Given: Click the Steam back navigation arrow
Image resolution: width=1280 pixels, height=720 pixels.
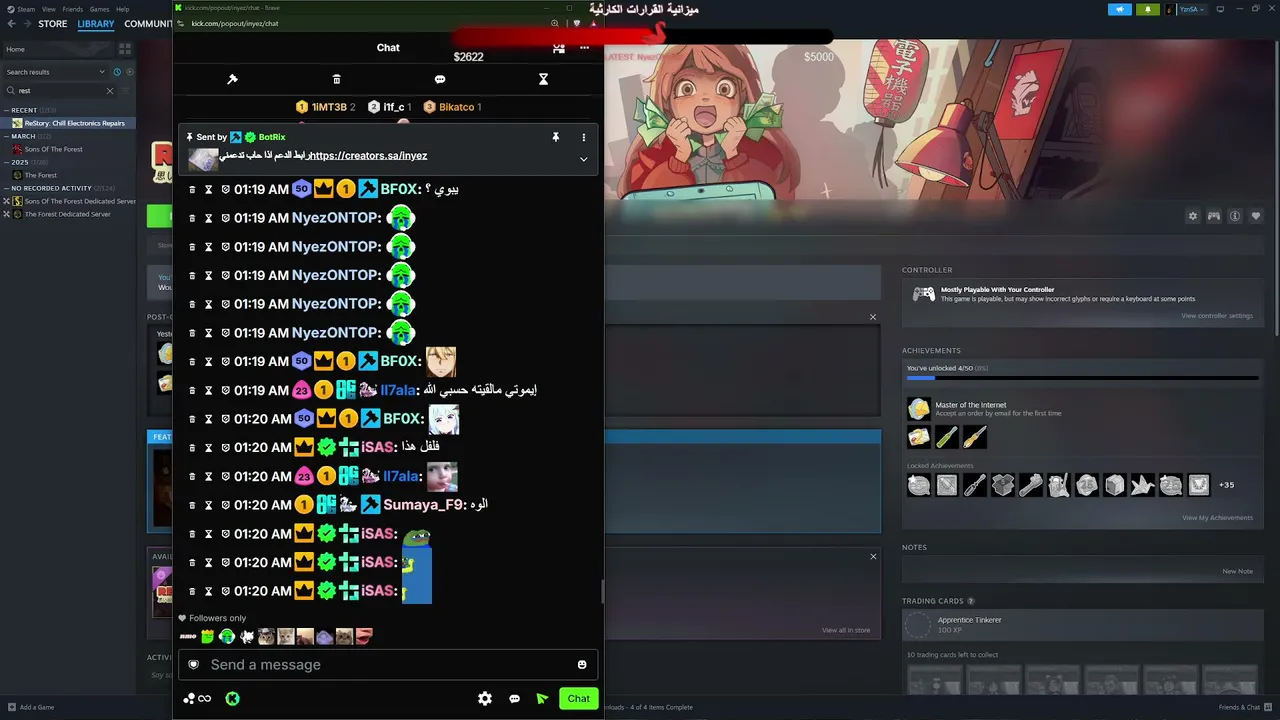Looking at the screenshot, I should [12, 24].
